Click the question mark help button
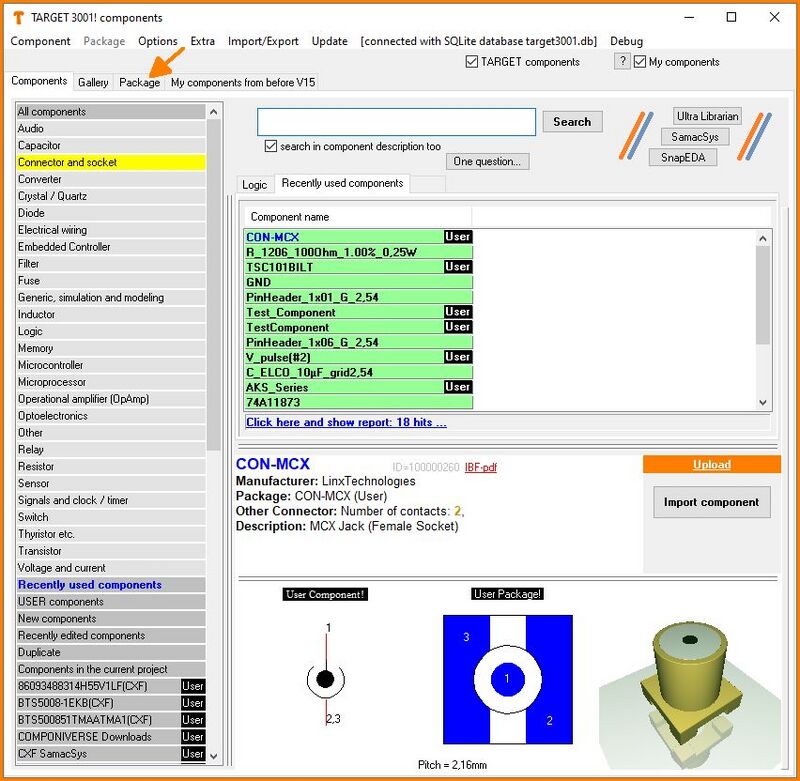Screen dimensions: 800x781 [622, 62]
